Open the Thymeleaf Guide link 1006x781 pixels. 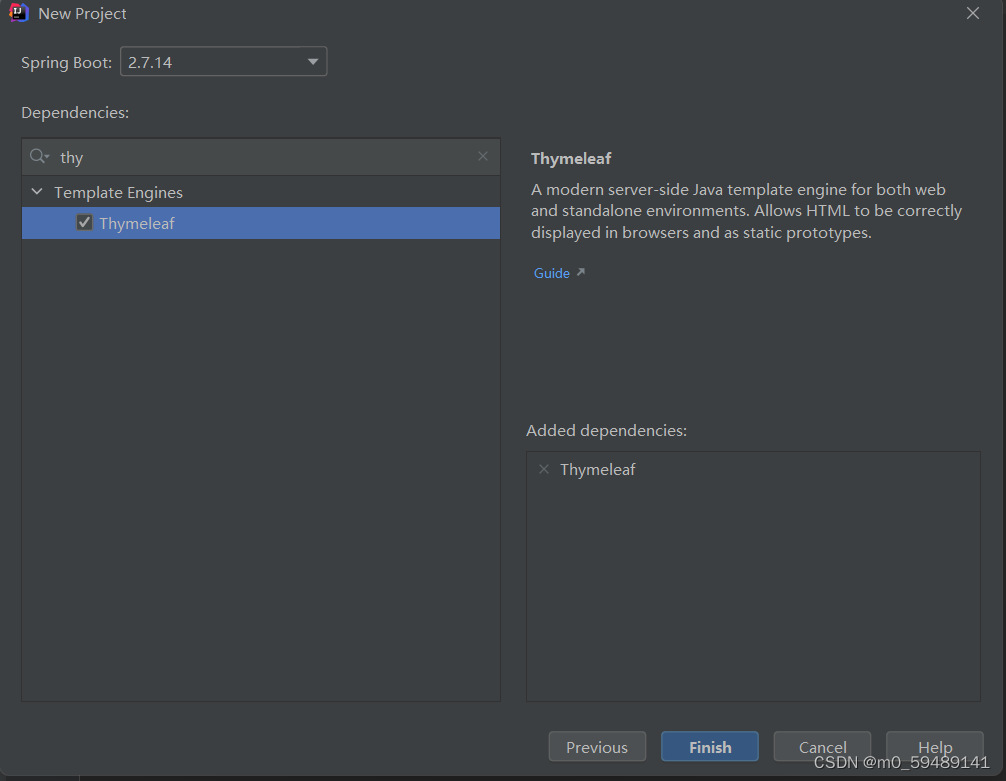pos(552,273)
